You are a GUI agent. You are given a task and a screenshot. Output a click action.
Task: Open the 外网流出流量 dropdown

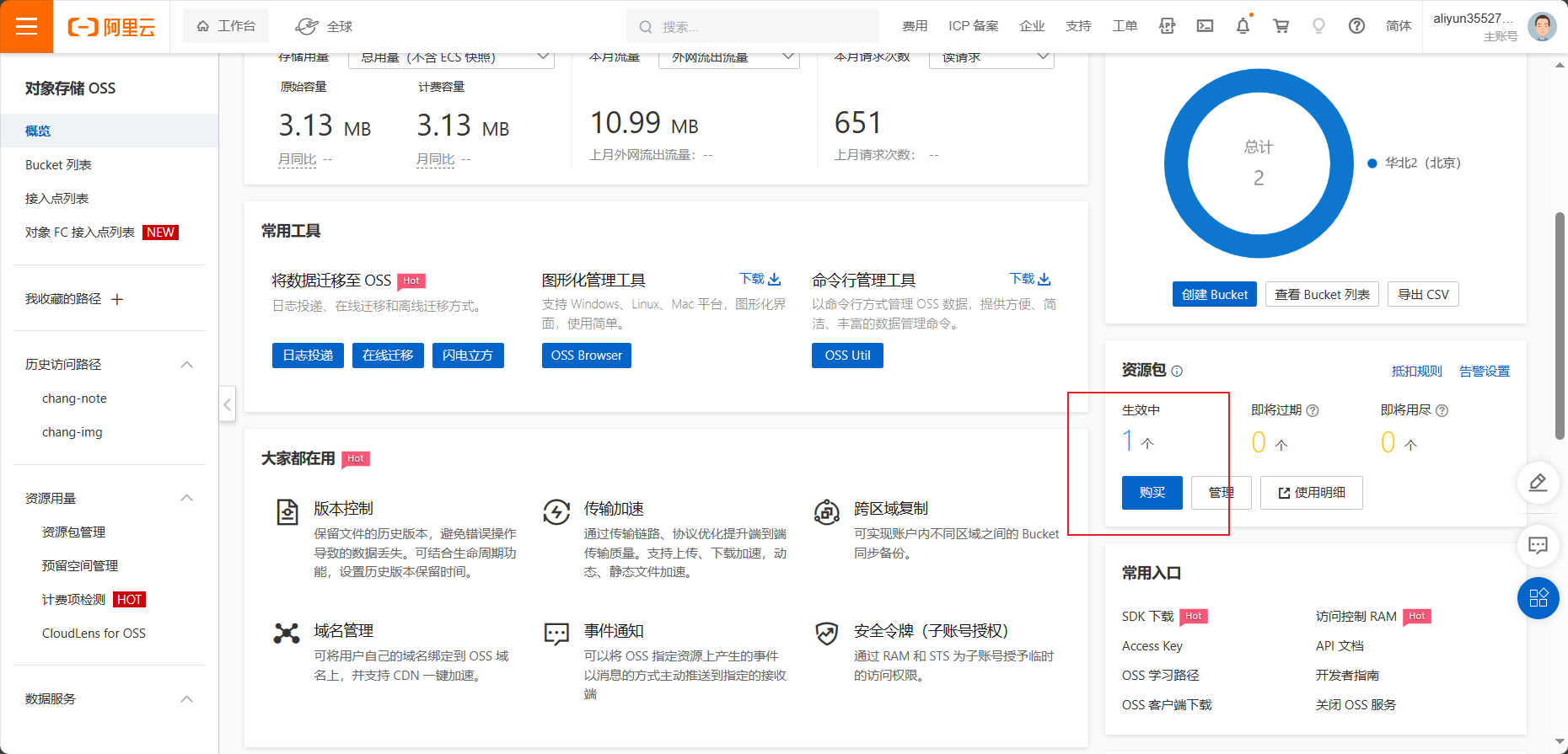728,57
